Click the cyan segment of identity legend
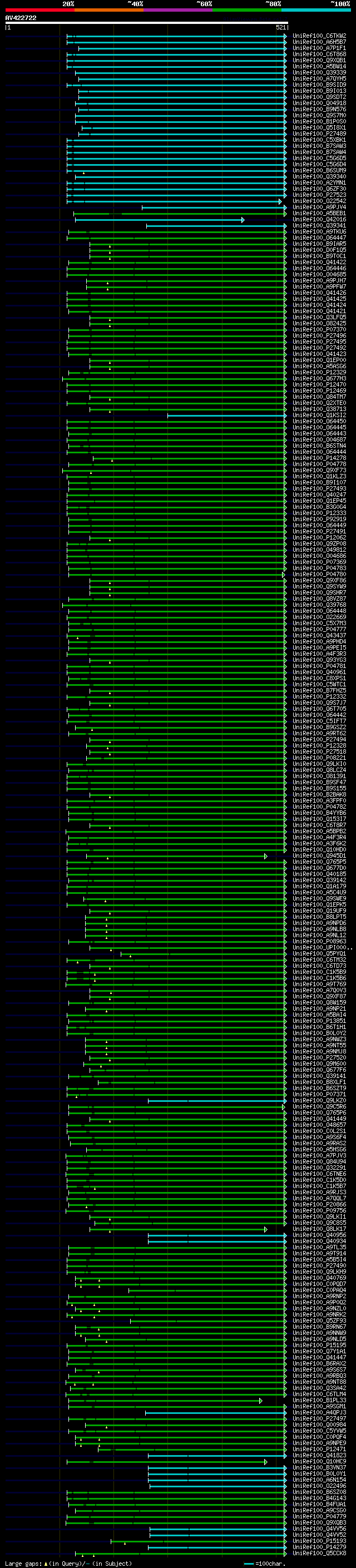This screenshot has width=356, height=1568. tap(317, 11)
